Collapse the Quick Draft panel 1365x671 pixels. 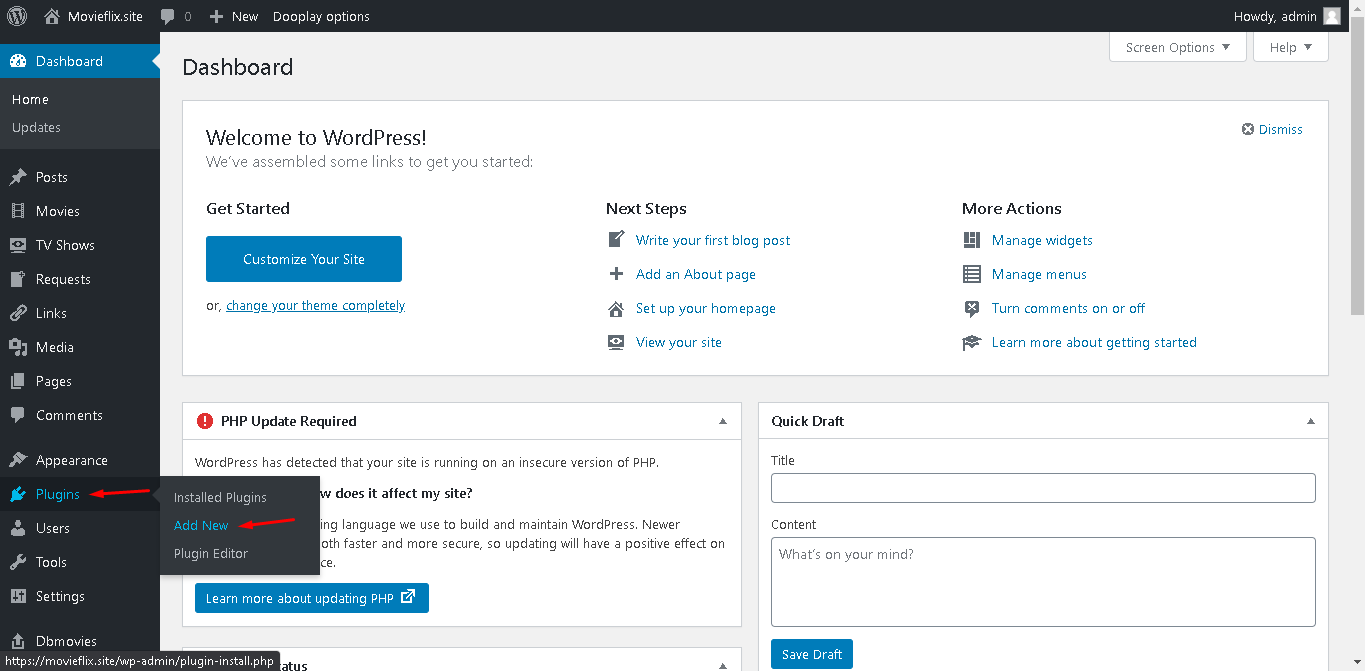[1310, 421]
